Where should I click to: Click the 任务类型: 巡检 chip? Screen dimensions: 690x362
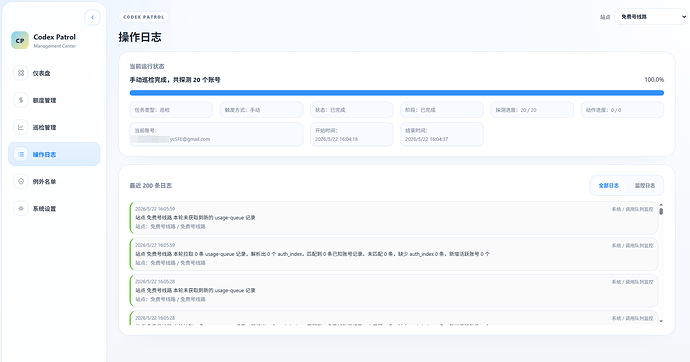171,110
